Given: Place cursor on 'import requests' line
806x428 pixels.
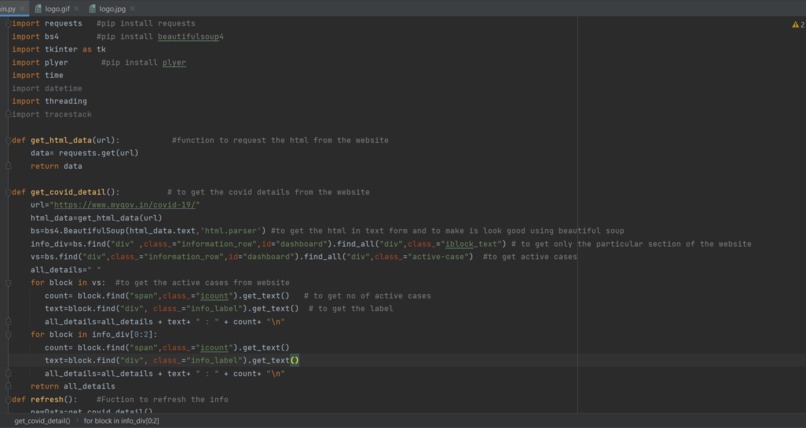Looking at the screenshot, I should pos(47,24).
